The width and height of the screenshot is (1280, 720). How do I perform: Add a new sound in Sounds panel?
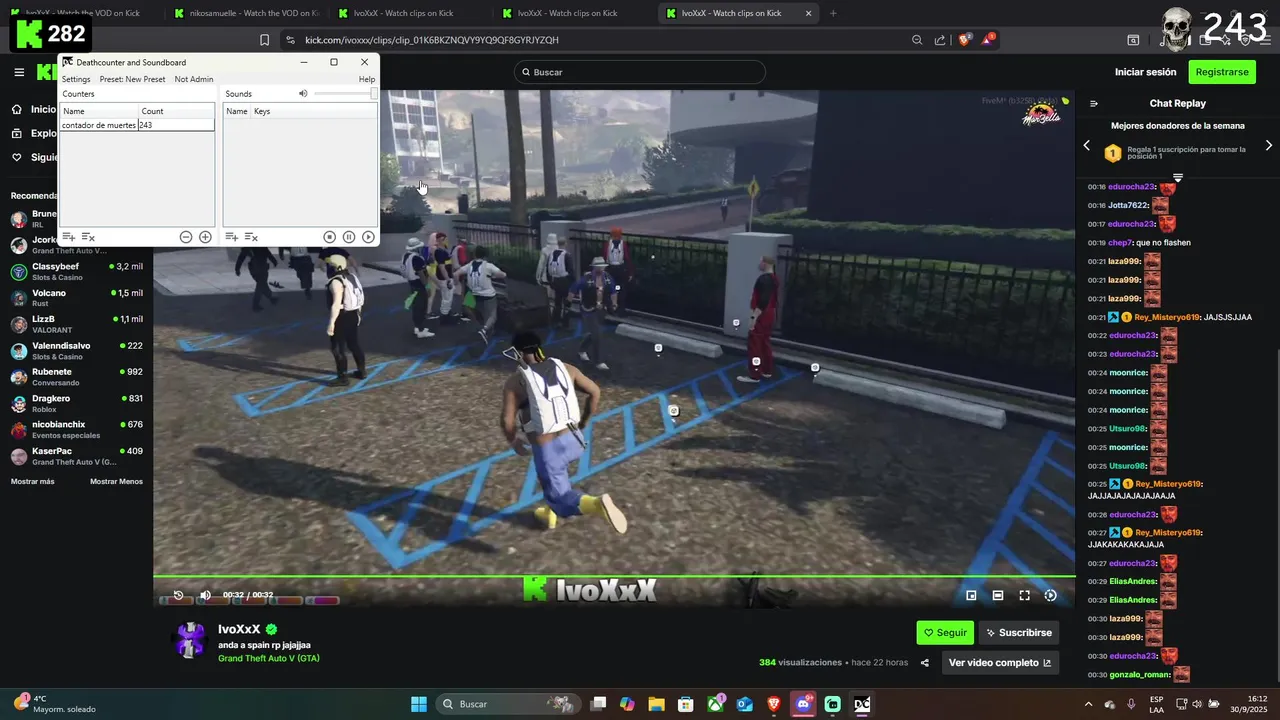[x=231, y=237]
